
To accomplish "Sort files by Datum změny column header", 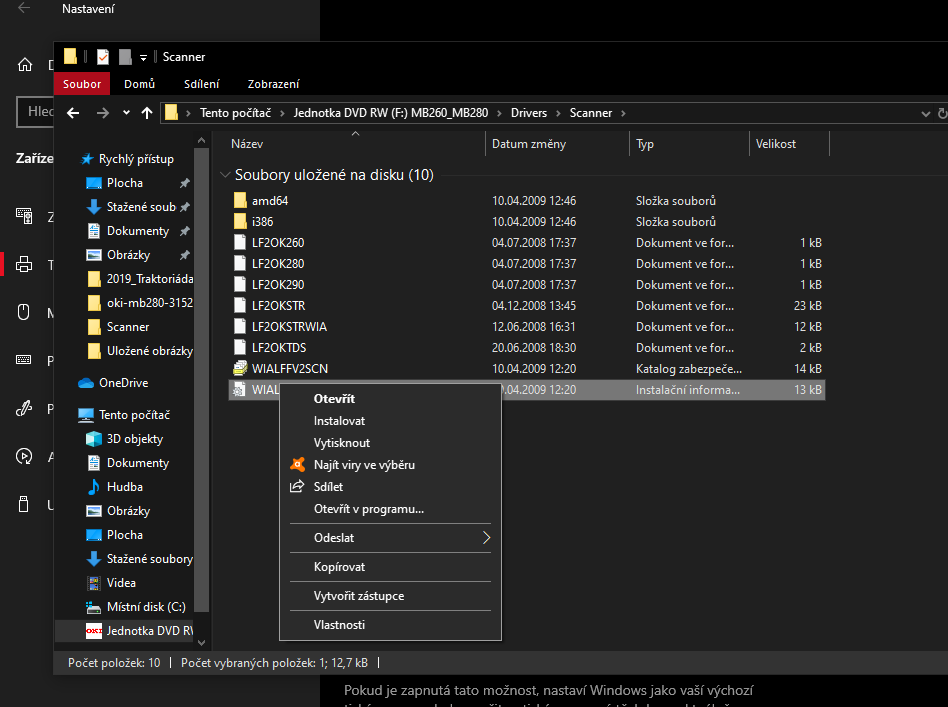I will pos(529,144).
